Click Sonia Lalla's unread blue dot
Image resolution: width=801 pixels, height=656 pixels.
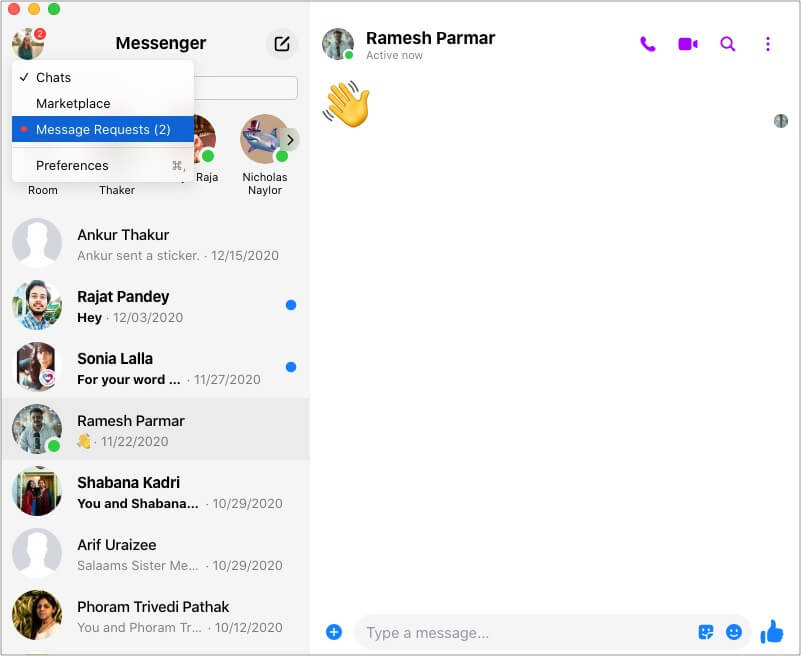point(291,367)
